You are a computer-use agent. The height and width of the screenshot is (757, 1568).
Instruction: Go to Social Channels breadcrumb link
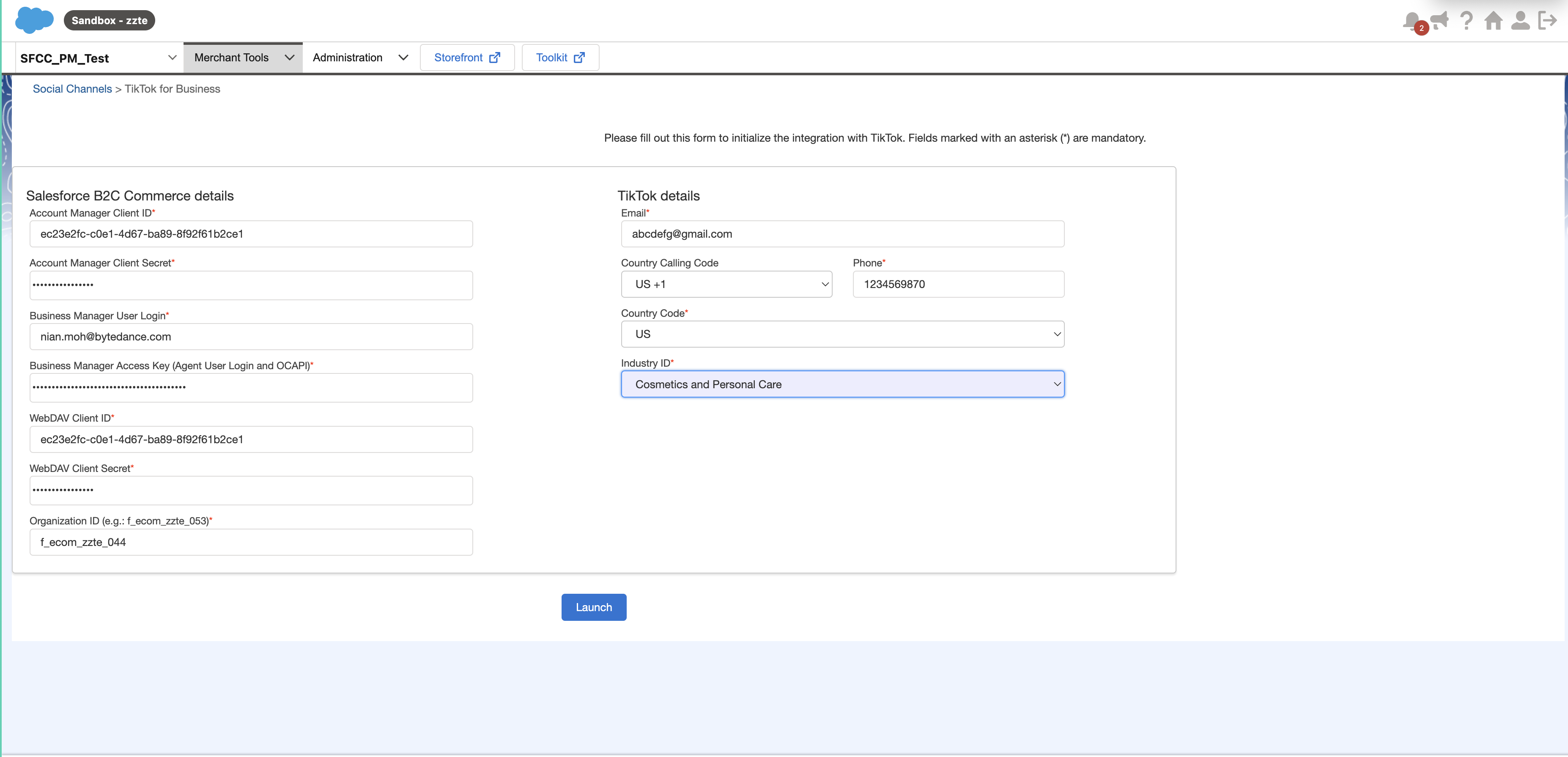pos(72,89)
